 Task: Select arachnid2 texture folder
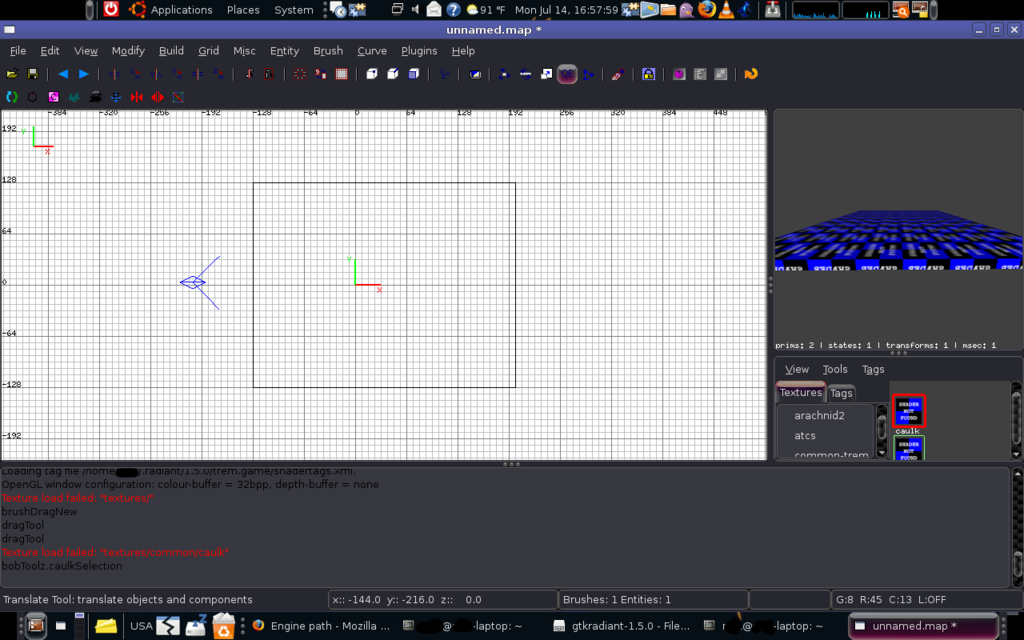coord(819,415)
